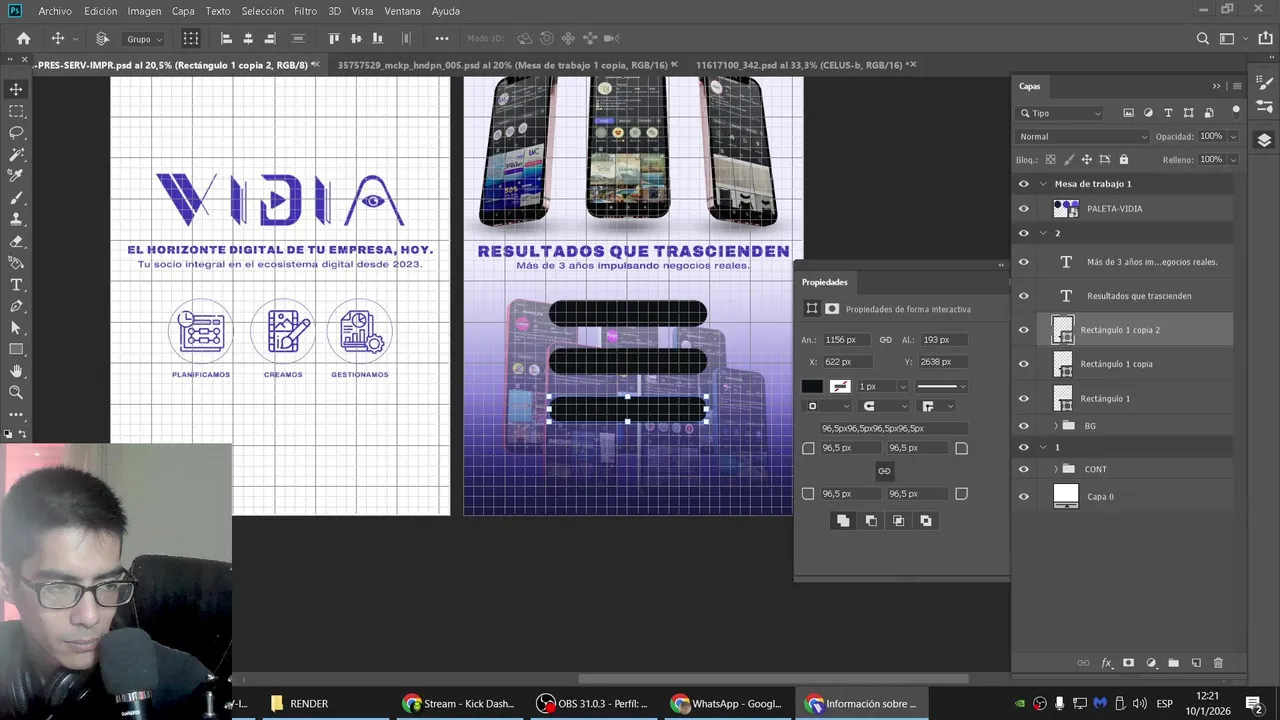Expand the CONT group
This screenshot has width=1280, height=720.
[x=1056, y=469]
